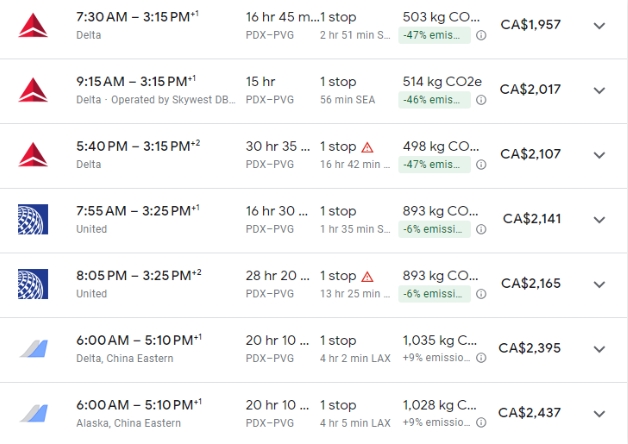Expand the CA$2,107 Delta flight details

click(599, 155)
